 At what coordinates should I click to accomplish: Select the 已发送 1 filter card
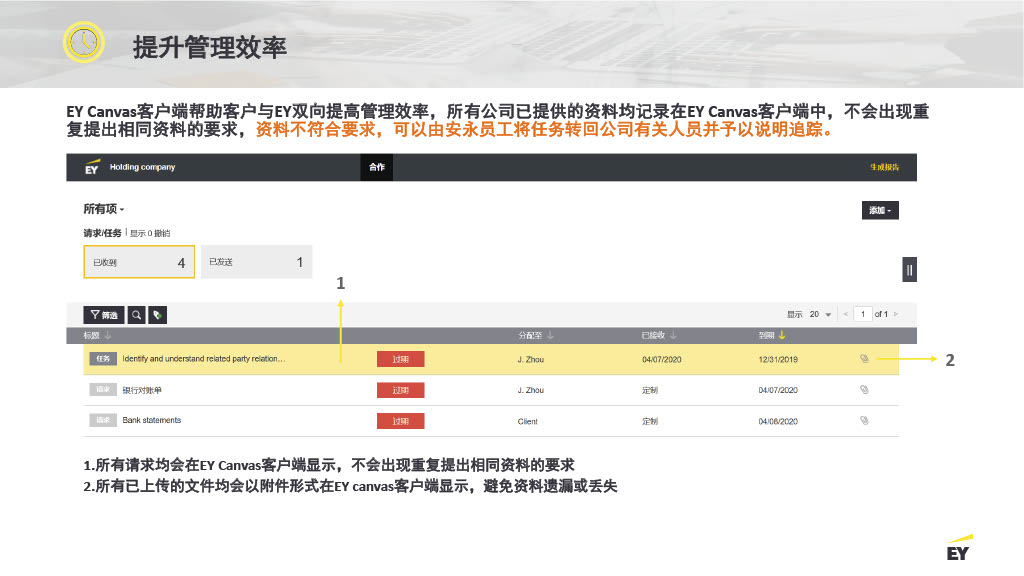tap(256, 262)
